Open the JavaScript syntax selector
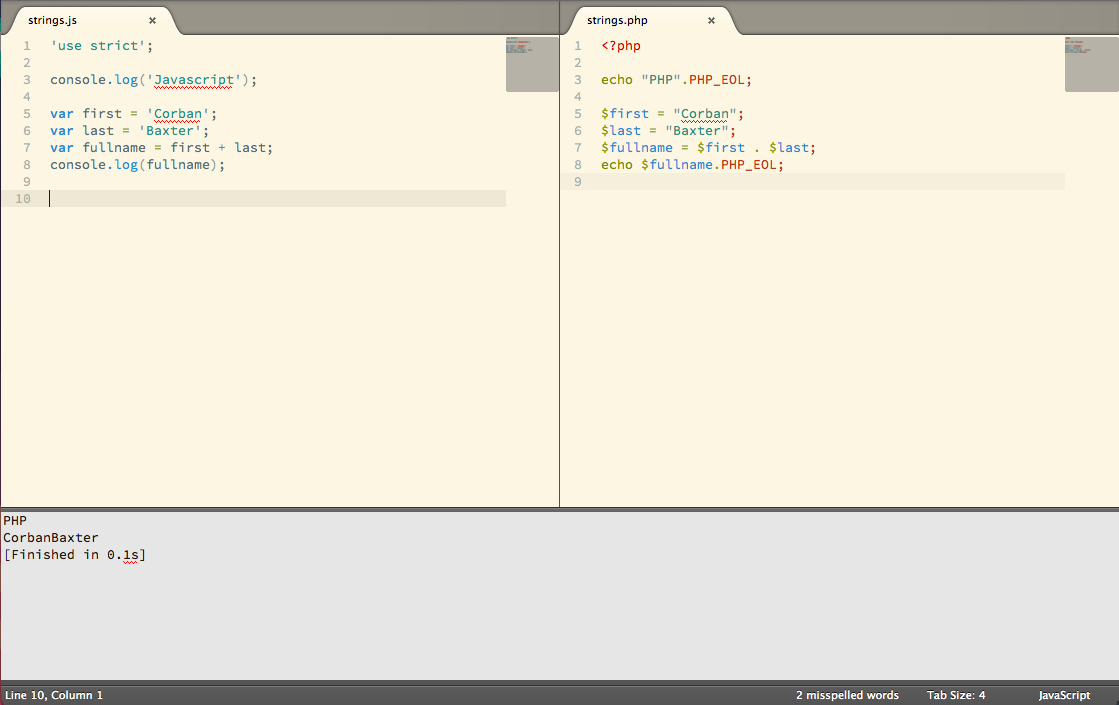This screenshot has width=1119, height=705. tap(1064, 695)
